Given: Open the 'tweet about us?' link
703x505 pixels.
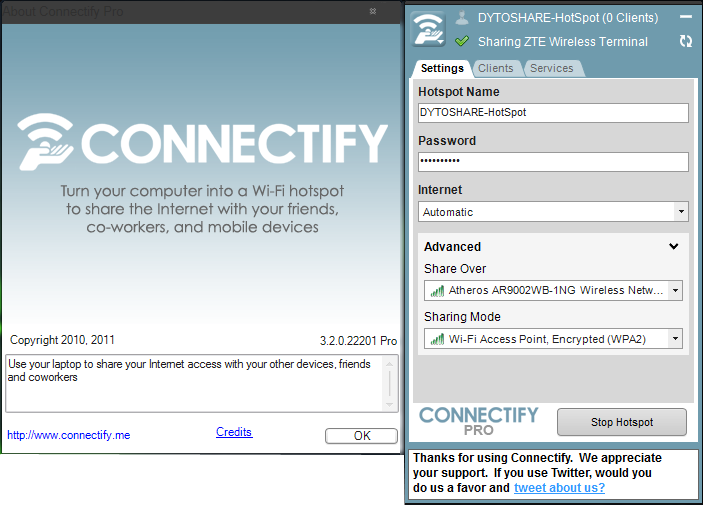Looking at the screenshot, I should point(559,488).
